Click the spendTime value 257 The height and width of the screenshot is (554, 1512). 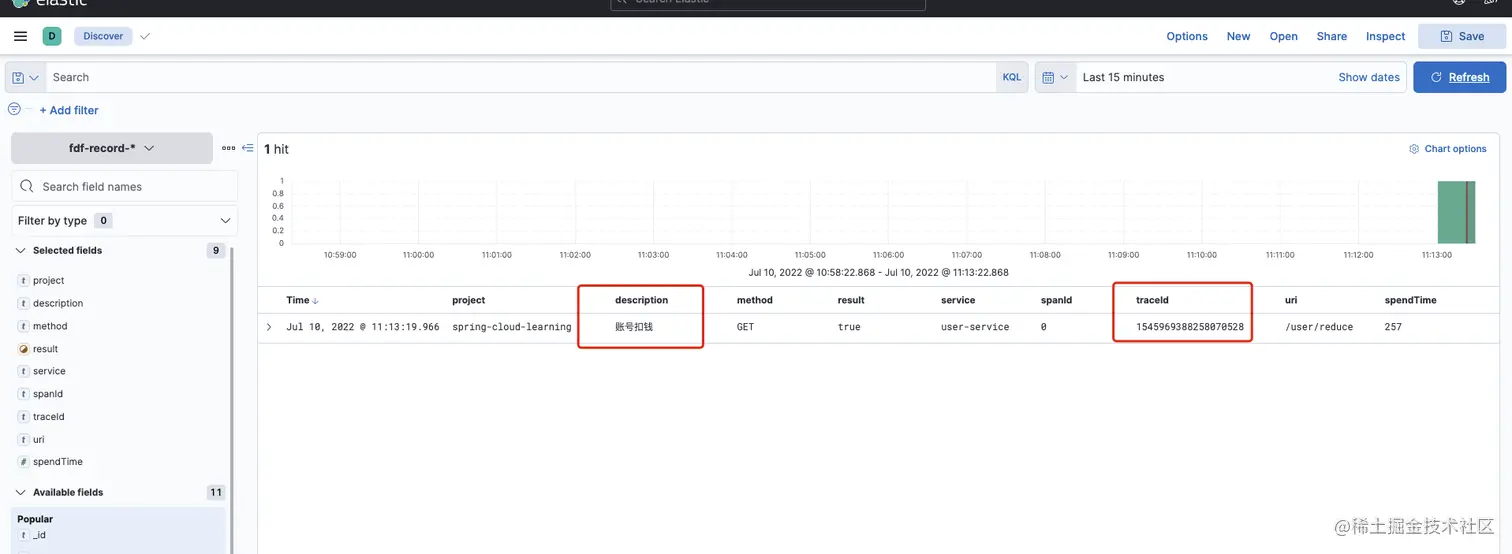click(x=1393, y=327)
